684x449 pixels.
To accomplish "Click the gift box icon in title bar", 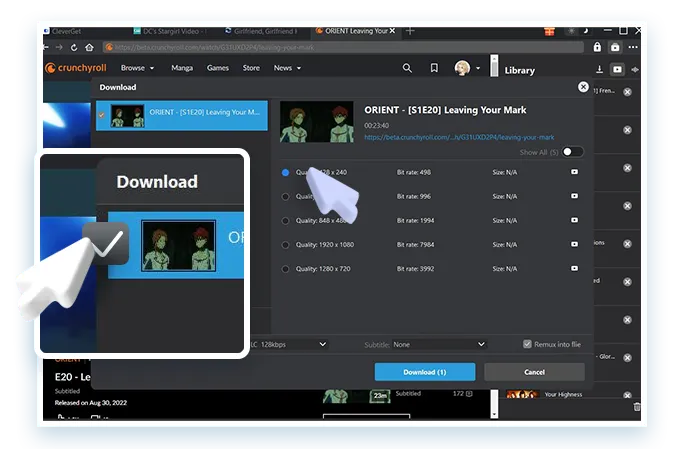I will pos(549,31).
